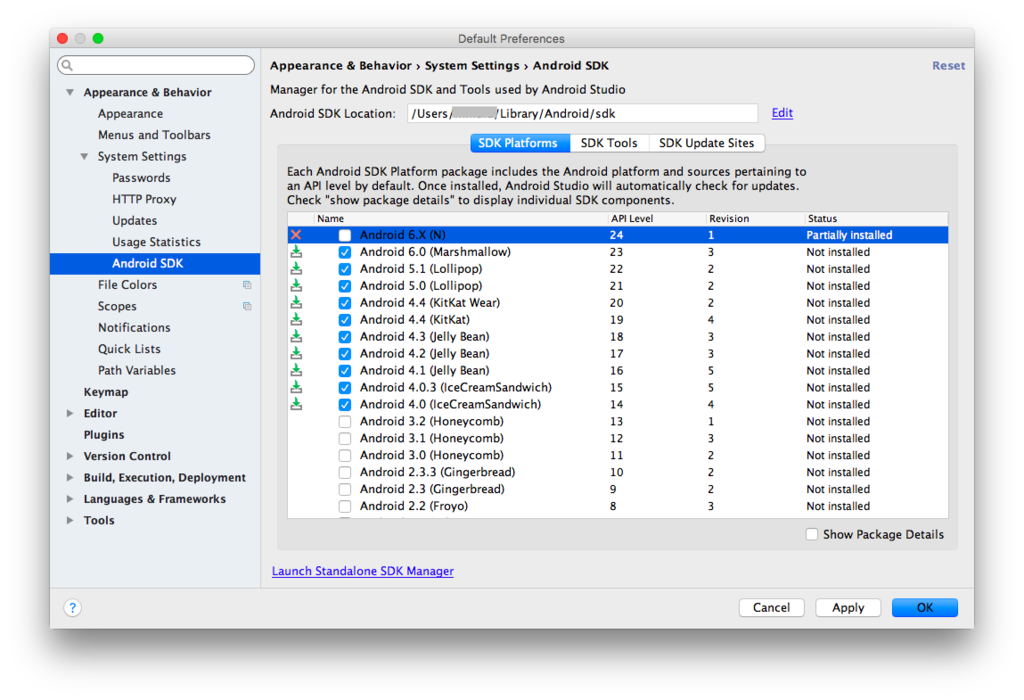Open the SDK Update Sites tab

pos(706,143)
